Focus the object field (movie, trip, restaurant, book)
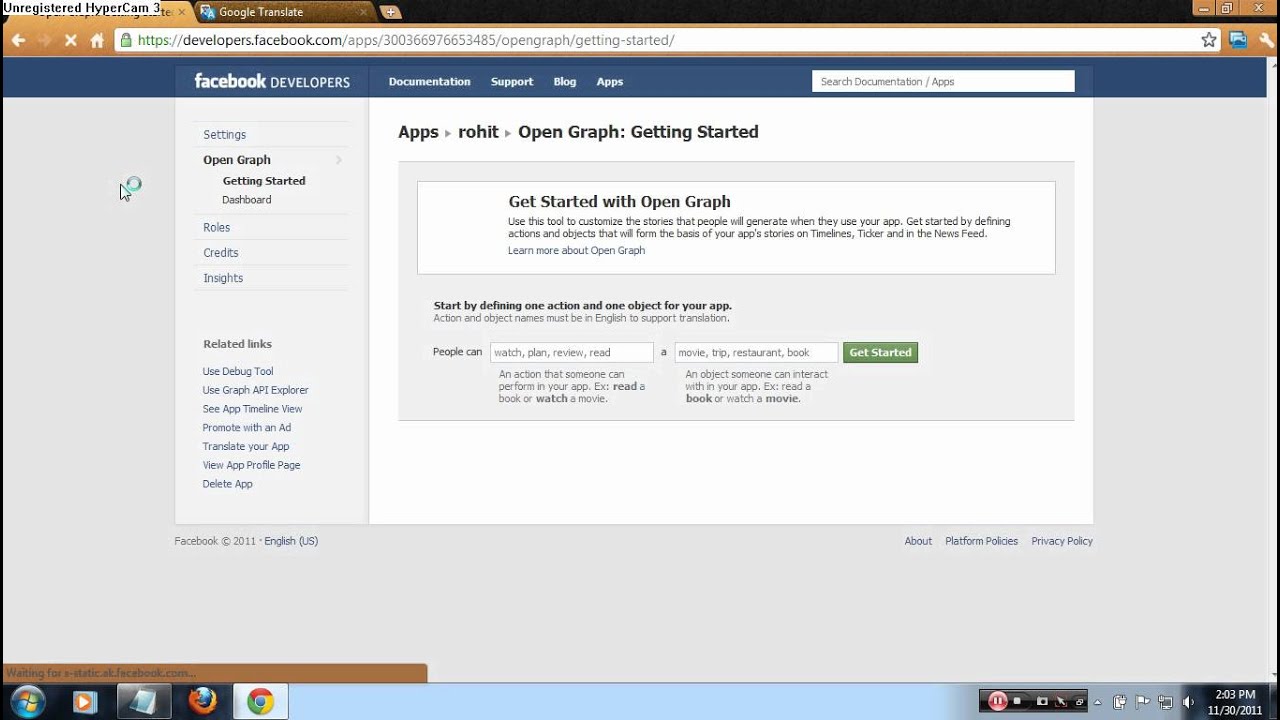The image size is (1280, 720). point(756,353)
